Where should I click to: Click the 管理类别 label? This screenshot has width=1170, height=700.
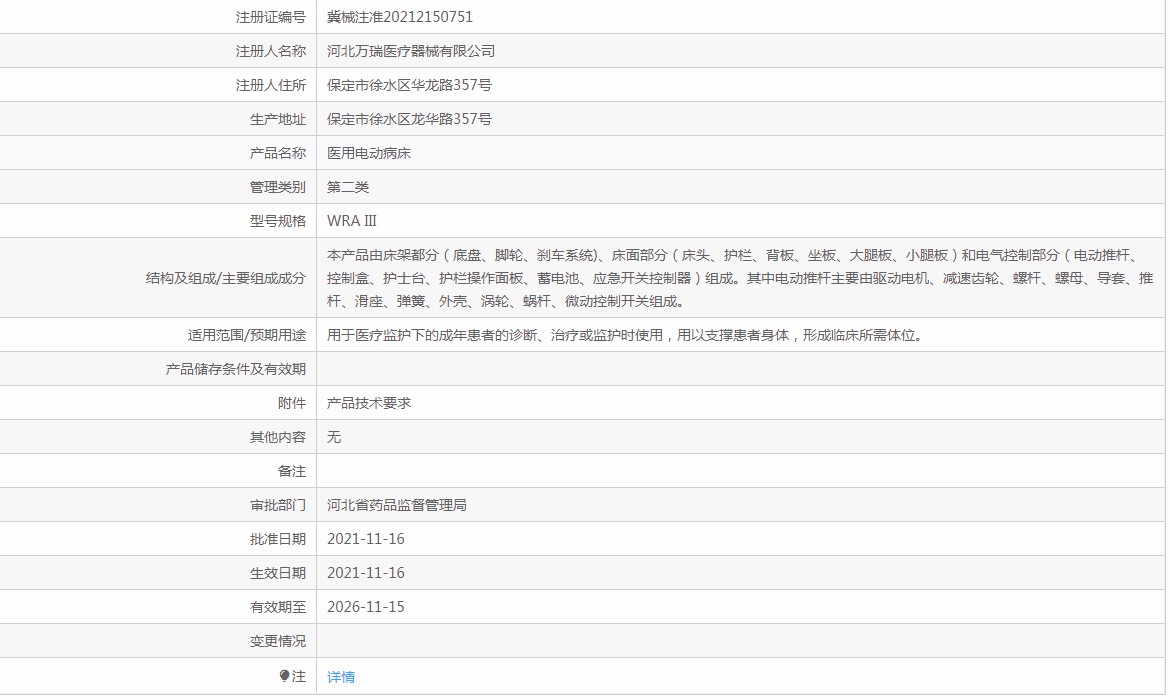278,187
